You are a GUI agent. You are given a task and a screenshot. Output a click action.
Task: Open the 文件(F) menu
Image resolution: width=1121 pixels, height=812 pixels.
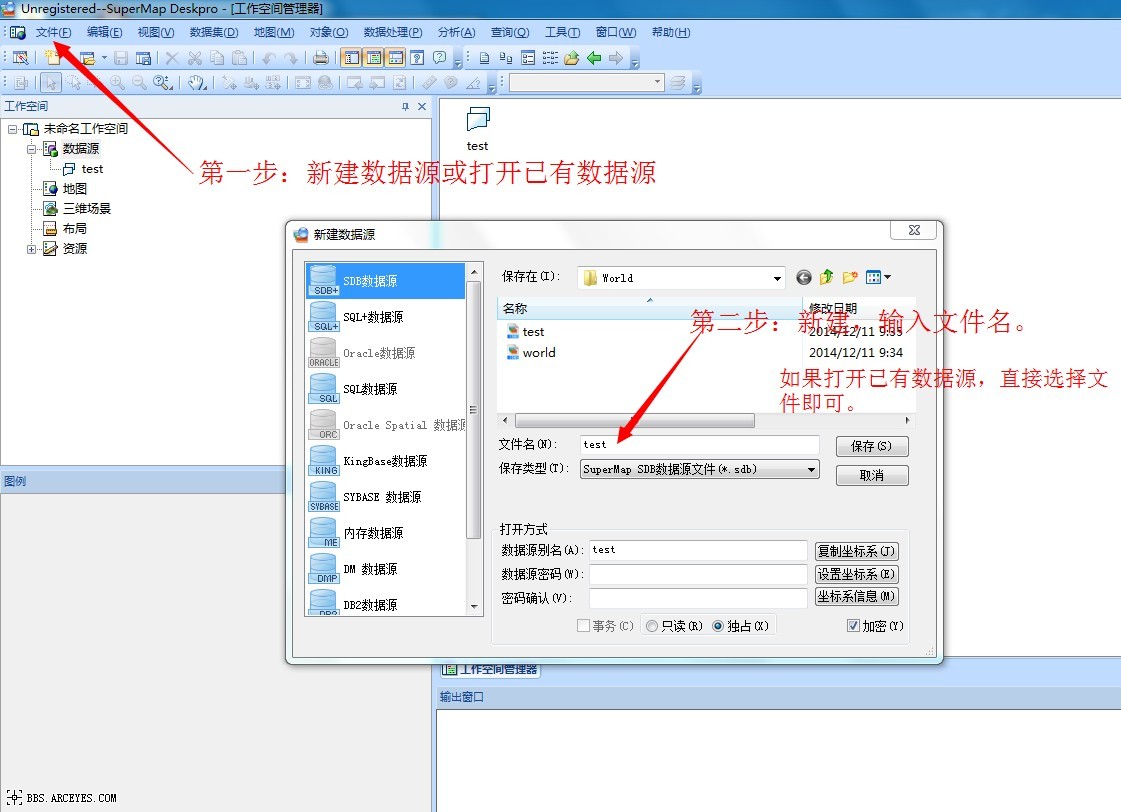click(x=54, y=32)
